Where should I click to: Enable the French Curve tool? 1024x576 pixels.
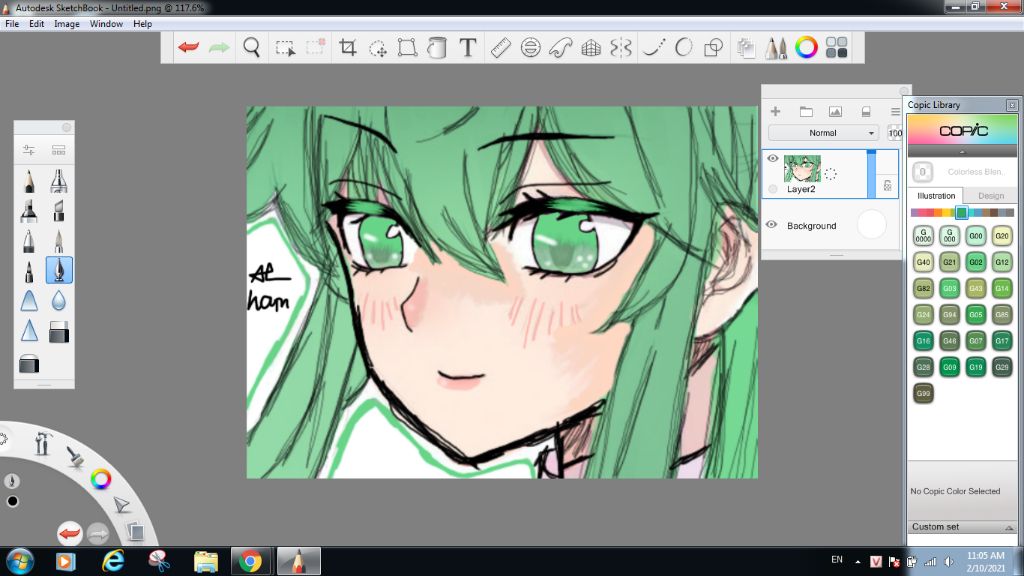click(560, 47)
